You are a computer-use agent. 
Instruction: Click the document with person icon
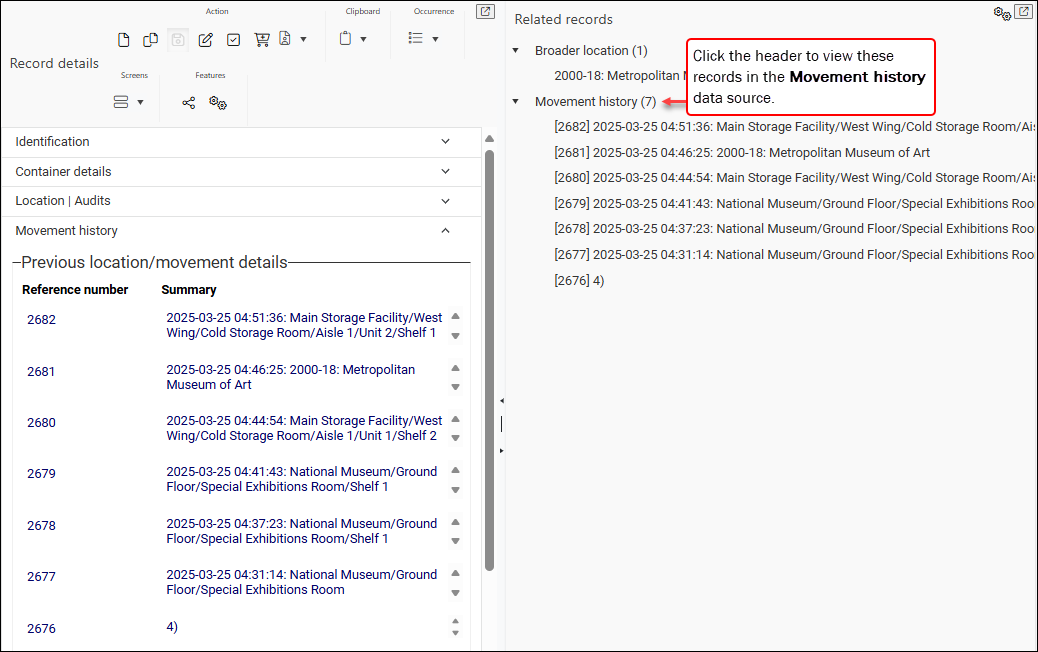pos(285,39)
